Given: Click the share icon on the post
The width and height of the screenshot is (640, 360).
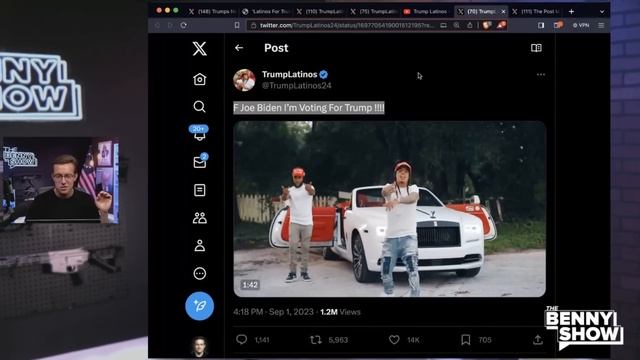Looking at the screenshot, I should pyautogui.click(x=538, y=340).
